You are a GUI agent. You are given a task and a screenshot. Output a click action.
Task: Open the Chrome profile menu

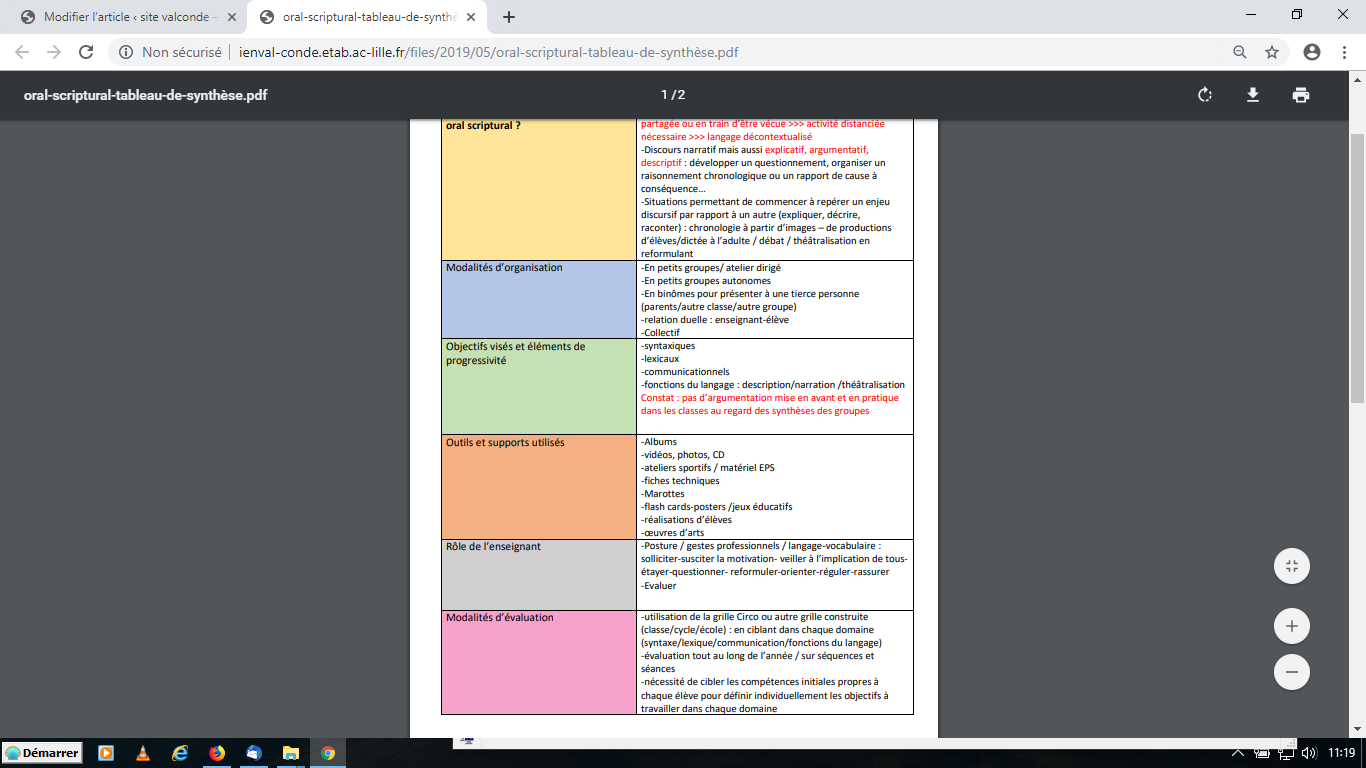[x=1312, y=52]
